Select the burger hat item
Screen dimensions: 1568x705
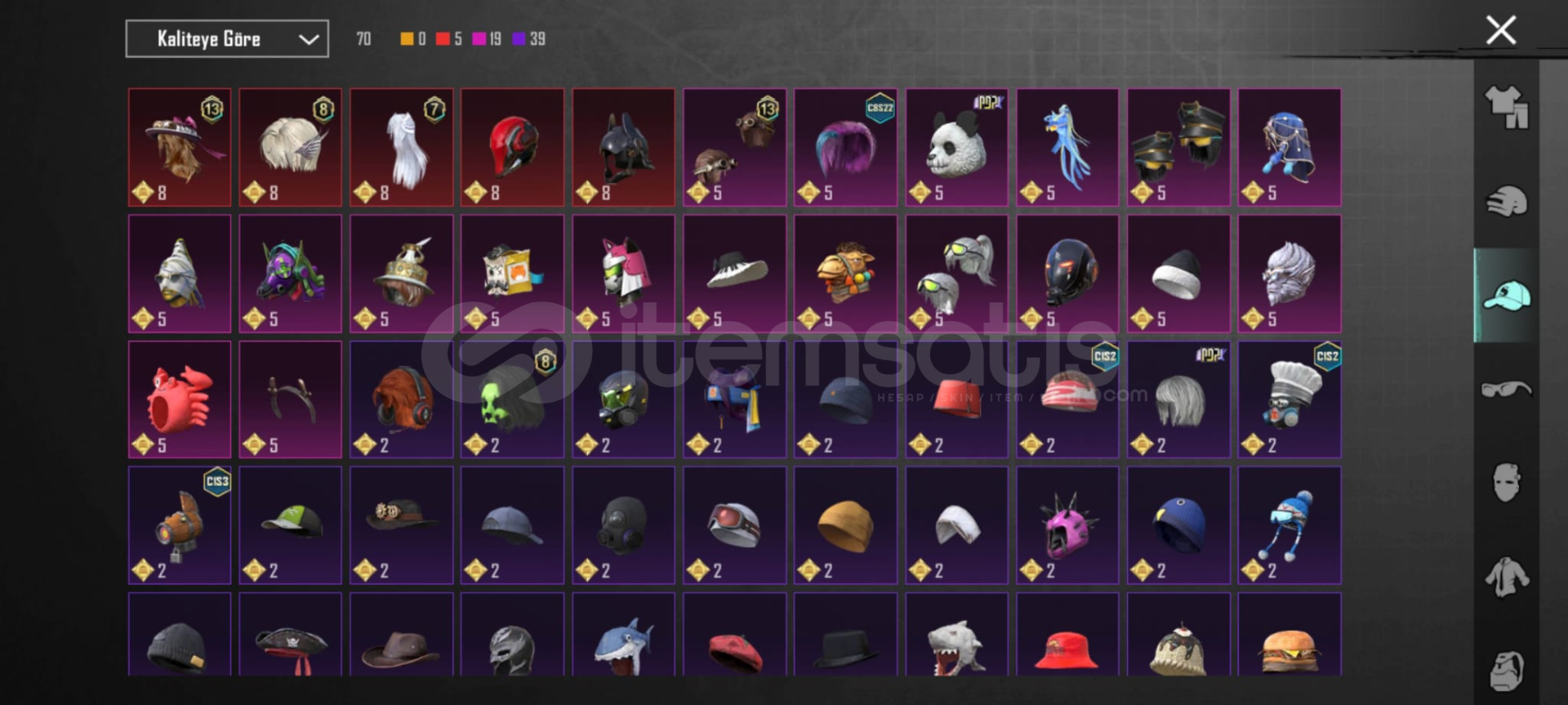point(1290,635)
